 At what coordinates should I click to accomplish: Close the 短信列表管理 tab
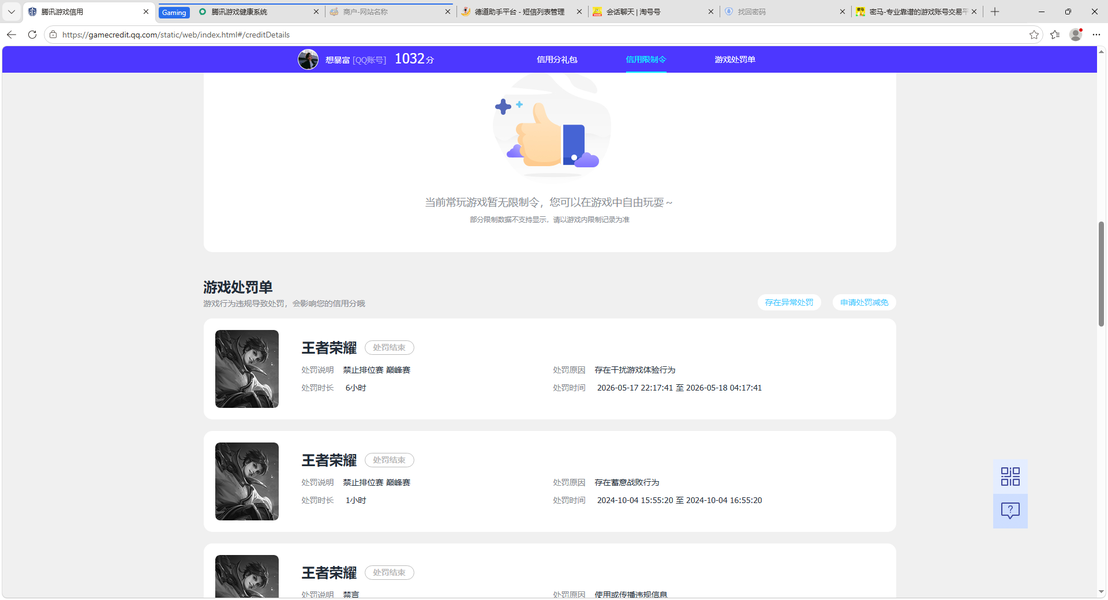coord(579,11)
